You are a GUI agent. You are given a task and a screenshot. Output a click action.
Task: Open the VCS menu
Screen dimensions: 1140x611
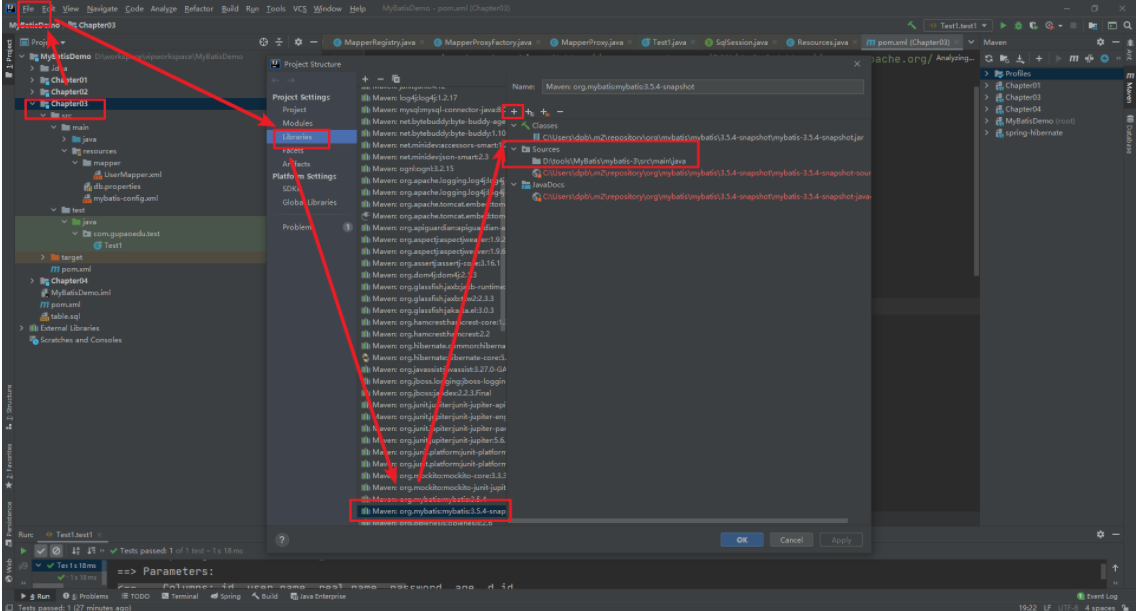click(x=300, y=9)
